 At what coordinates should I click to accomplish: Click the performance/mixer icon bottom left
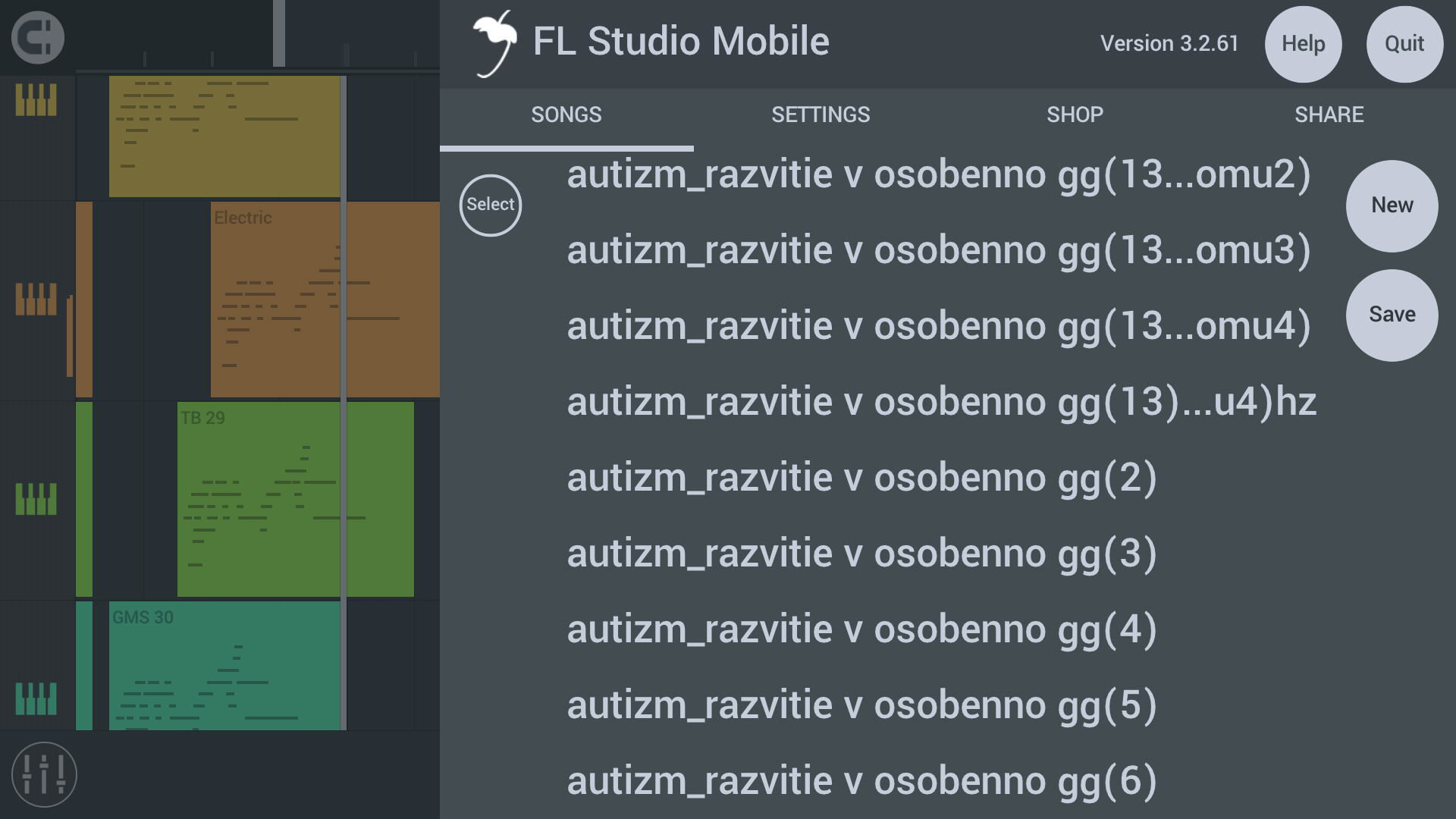click(x=44, y=774)
